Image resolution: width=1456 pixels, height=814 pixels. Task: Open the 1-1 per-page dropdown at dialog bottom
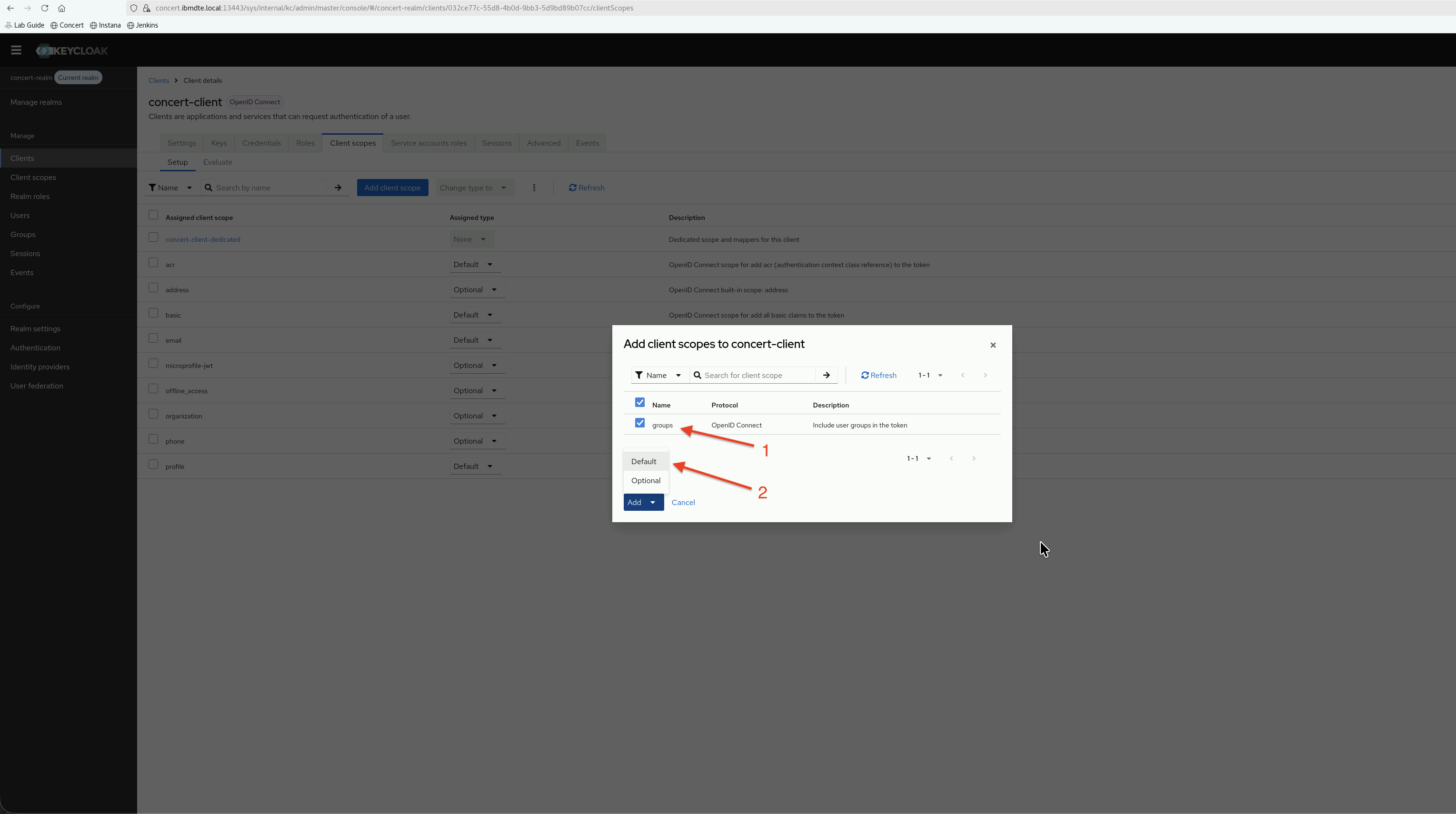pos(918,458)
